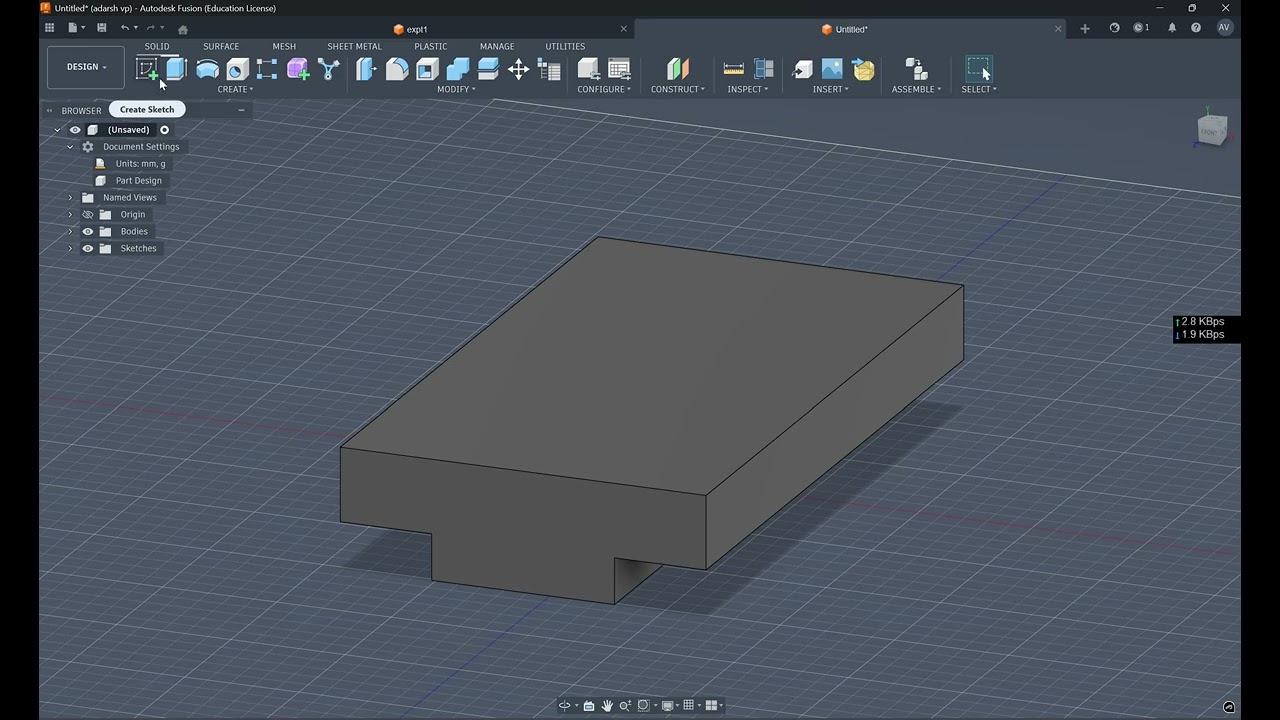Switch to the expt1 document tab

point(417,29)
